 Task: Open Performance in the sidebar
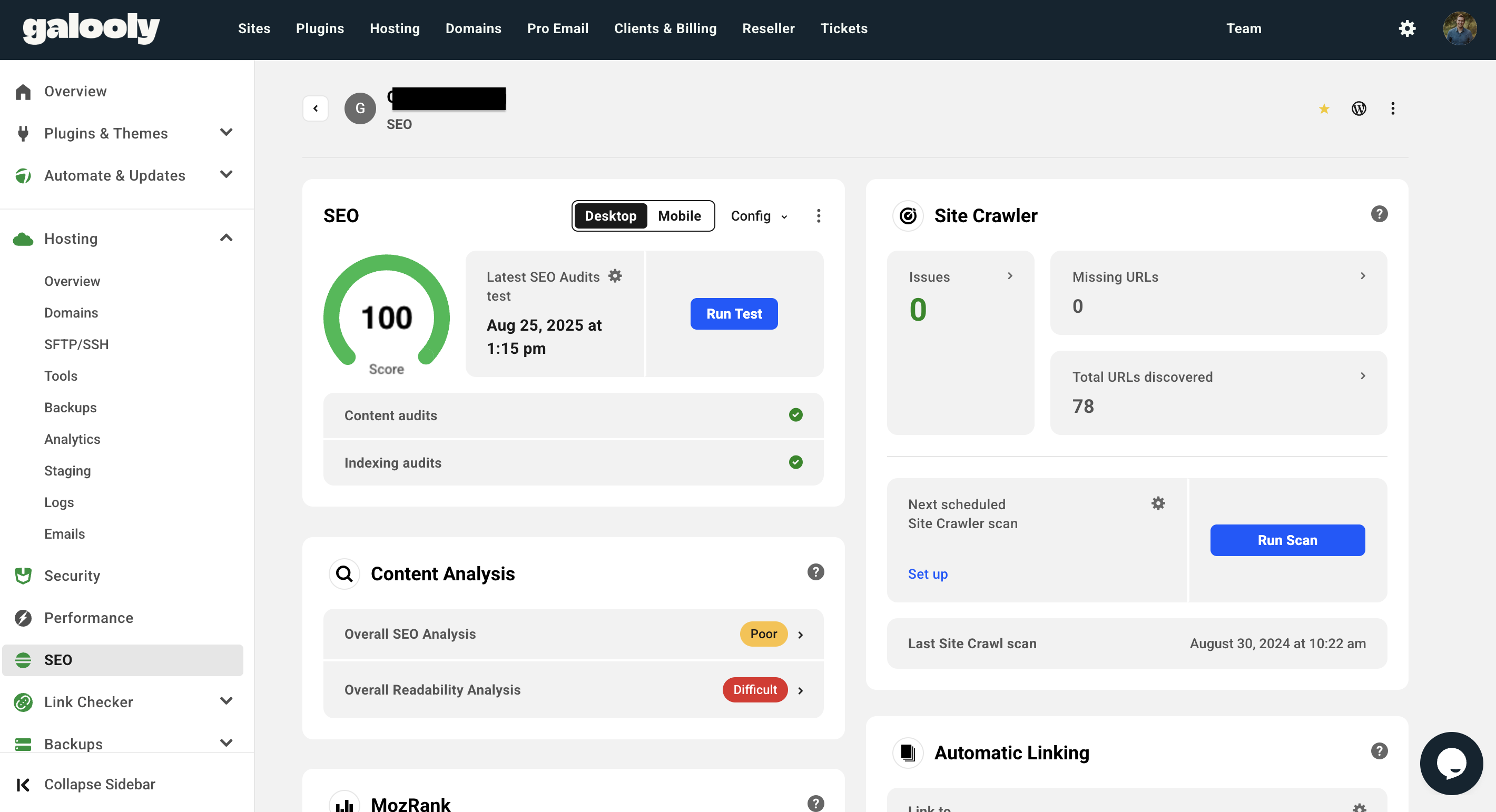point(88,618)
